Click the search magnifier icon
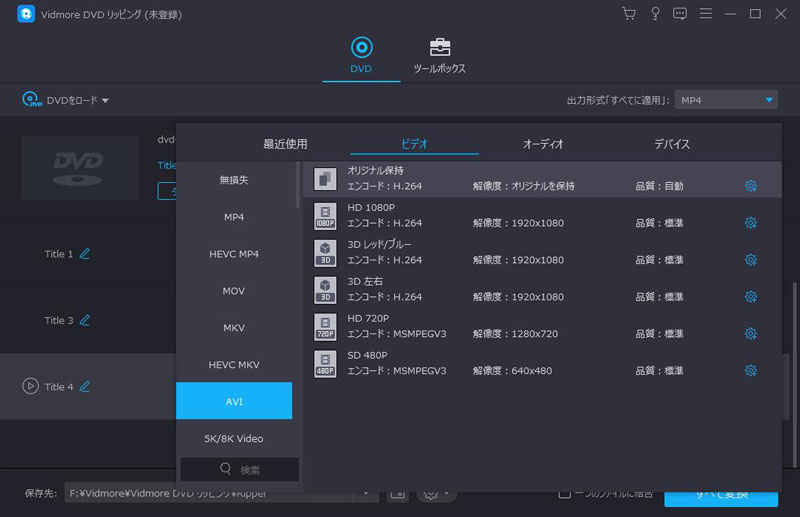 (226, 469)
